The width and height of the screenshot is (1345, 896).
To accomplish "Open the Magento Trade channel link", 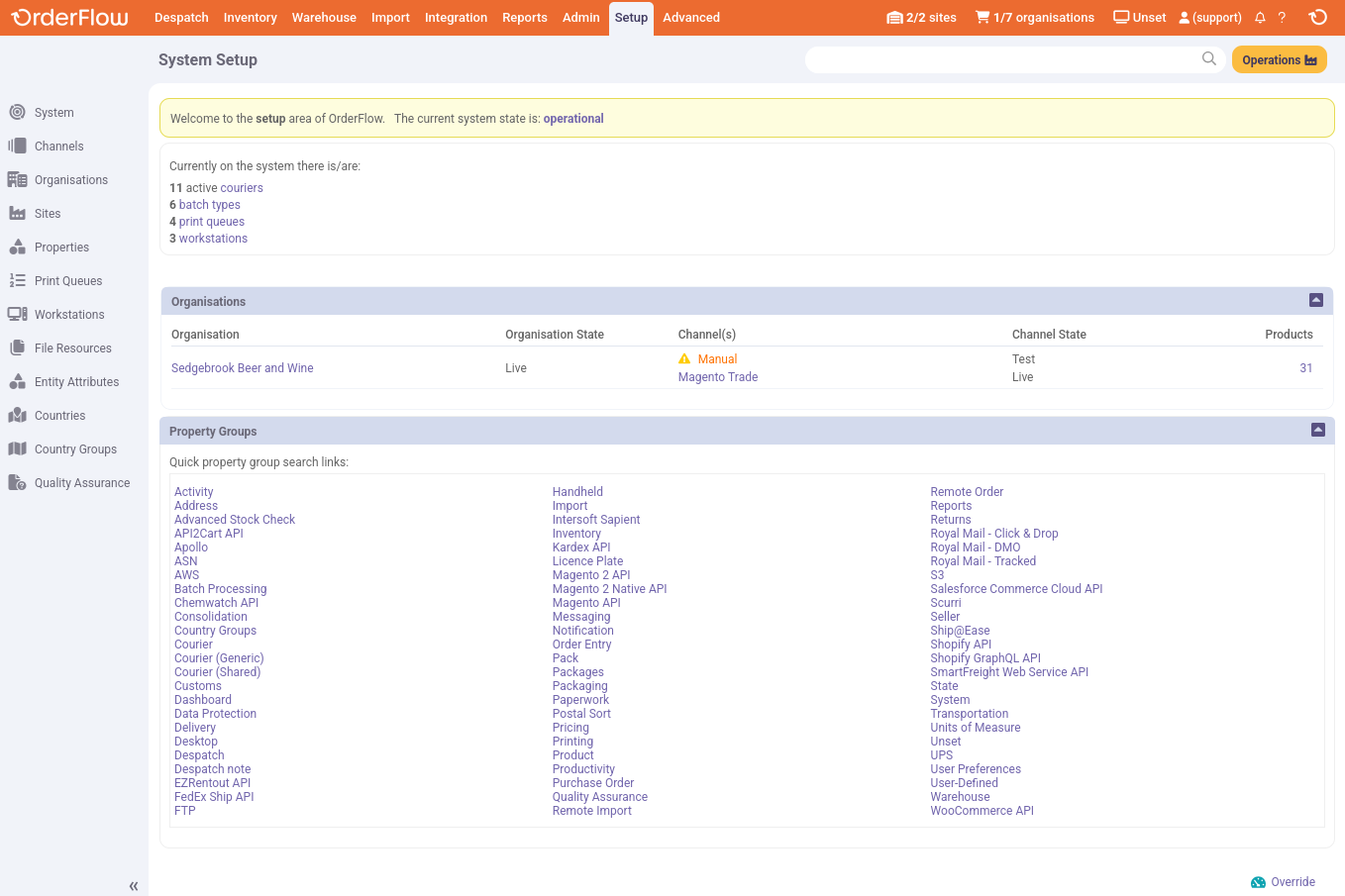I will coord(717,377).
